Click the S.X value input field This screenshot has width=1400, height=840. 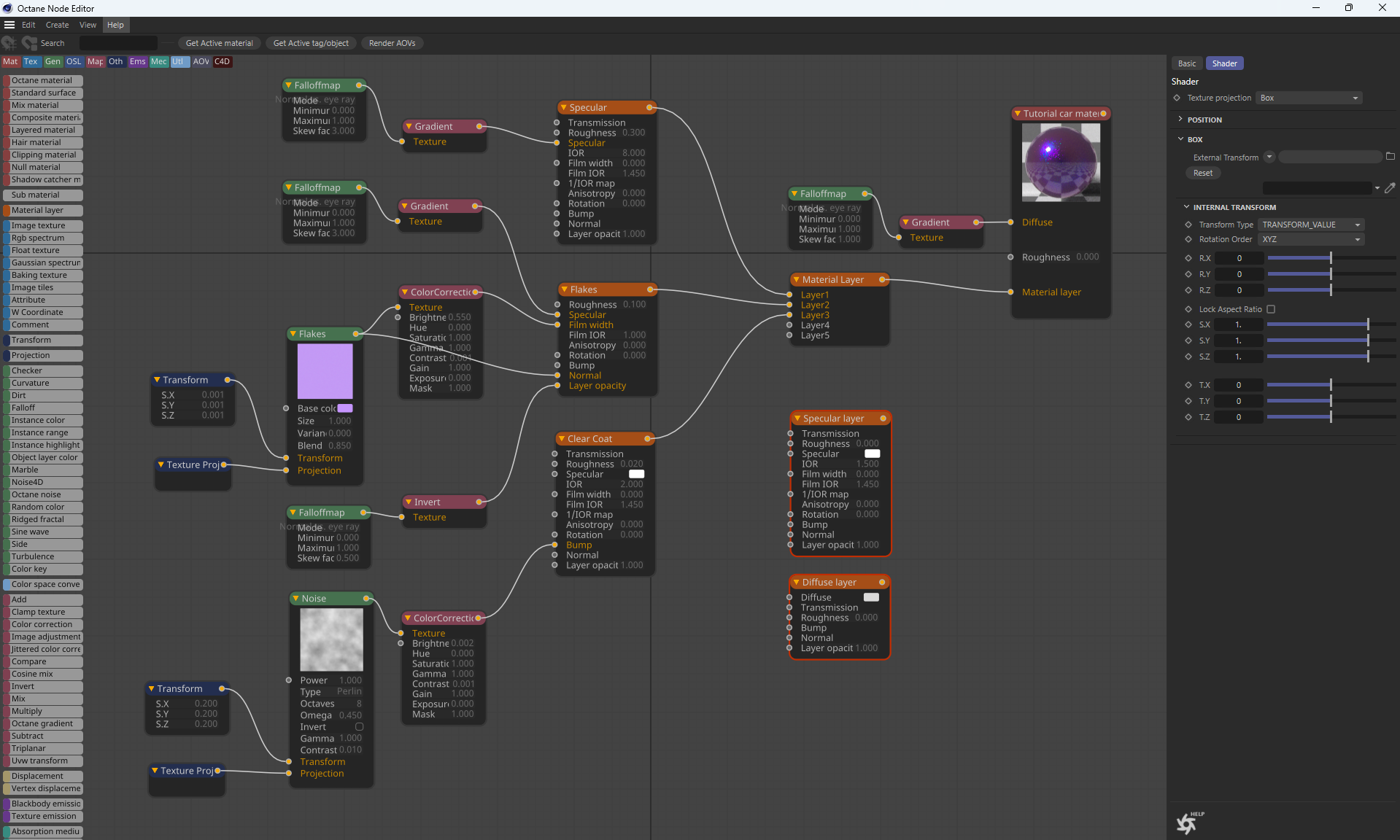click(1238, 324)
